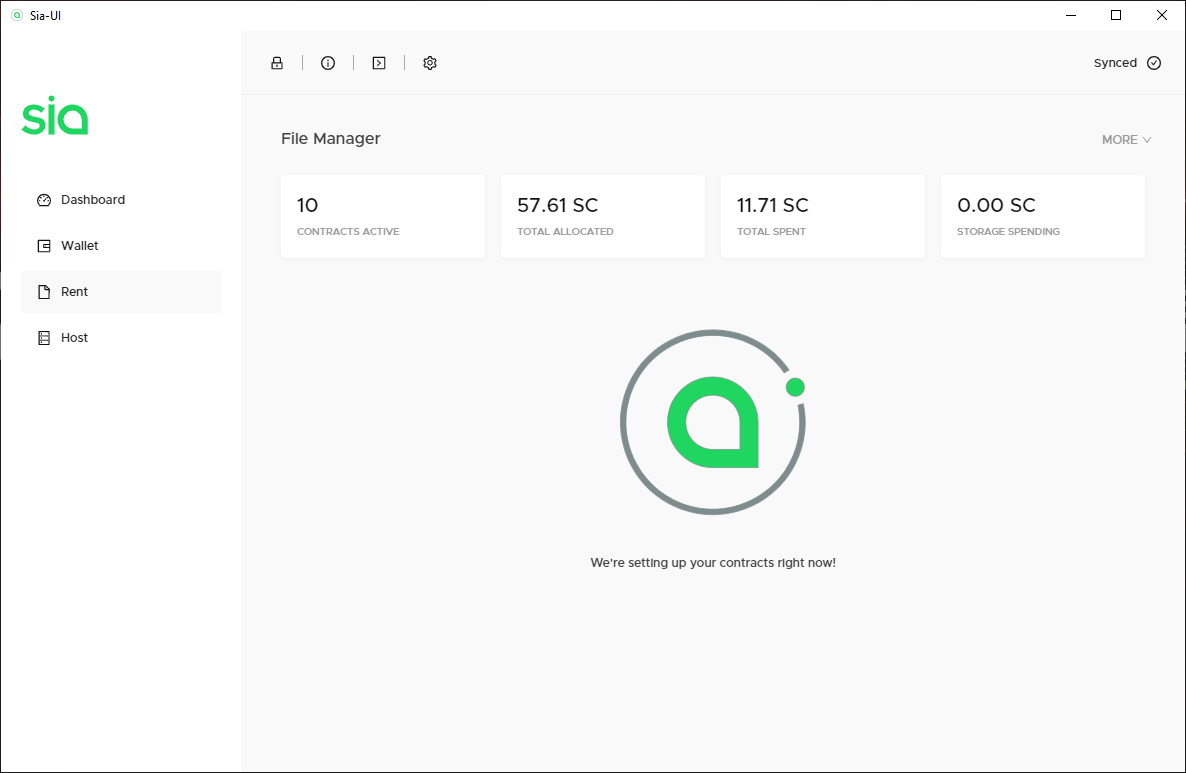1186x773 pixels.
Task: Click the Host server icon
Action: pyautogui.click(x=44, y=338)
